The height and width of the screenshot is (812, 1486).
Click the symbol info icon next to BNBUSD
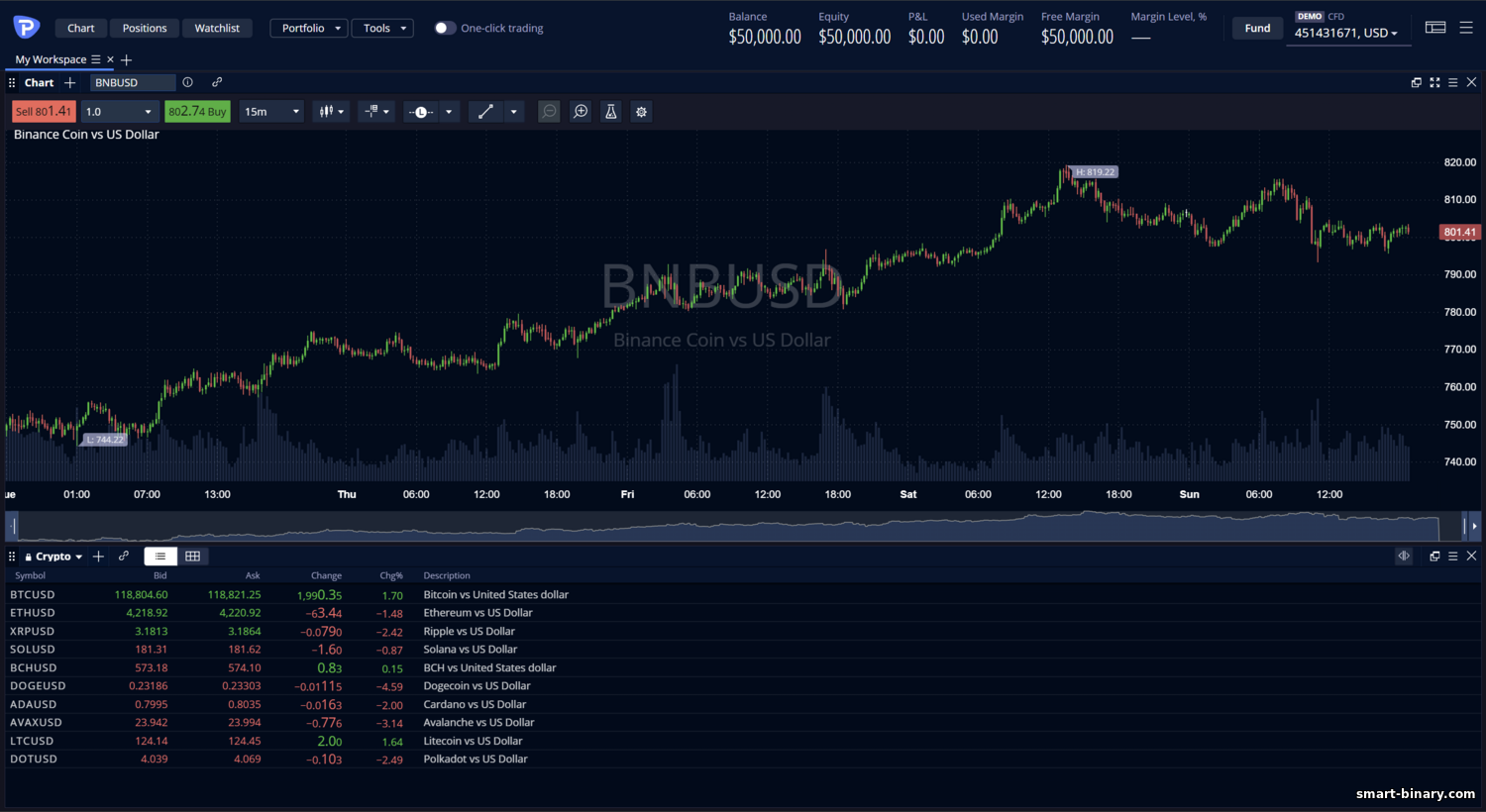[x=187, y=82]
